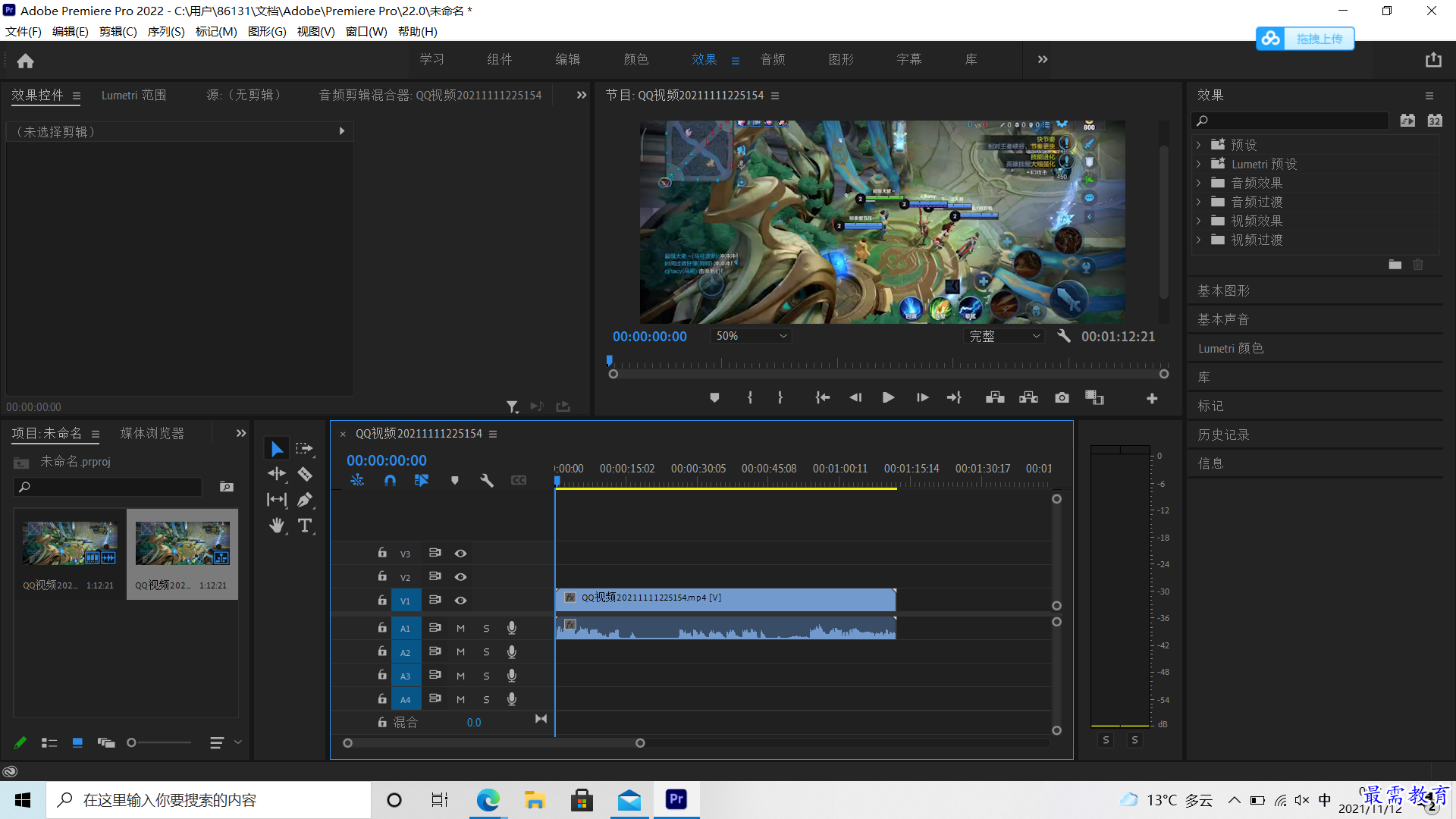
Task: Toggle V2 track output eye
Action: (x=460, y=577)
